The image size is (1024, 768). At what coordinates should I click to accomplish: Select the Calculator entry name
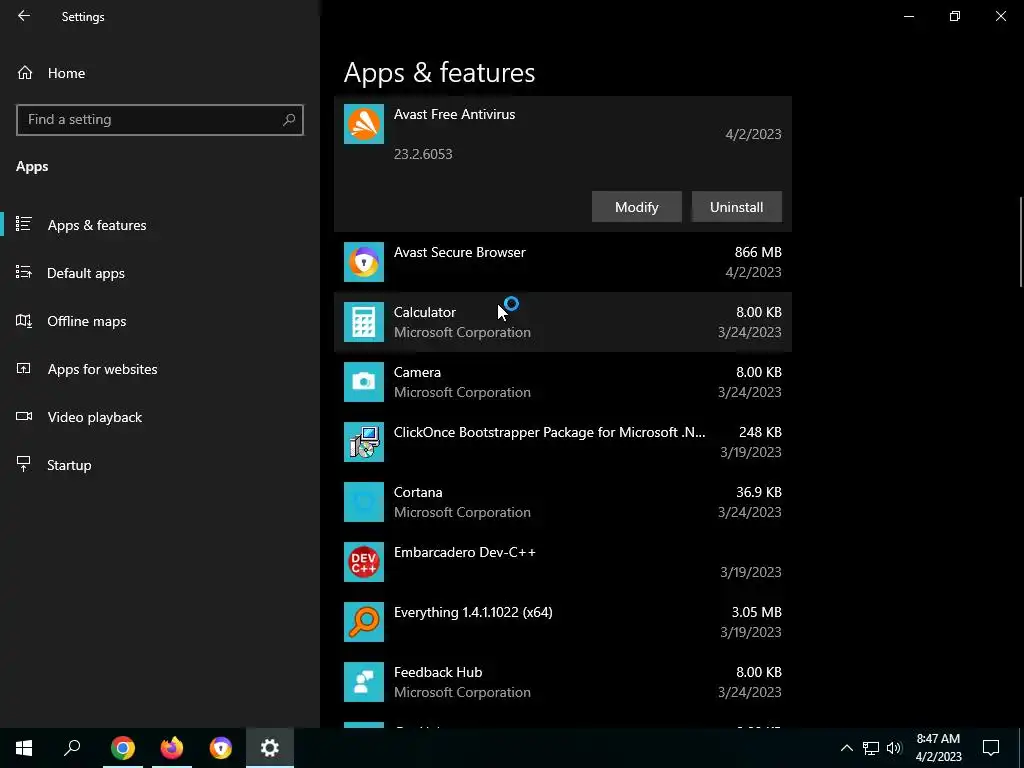point(424,312)
